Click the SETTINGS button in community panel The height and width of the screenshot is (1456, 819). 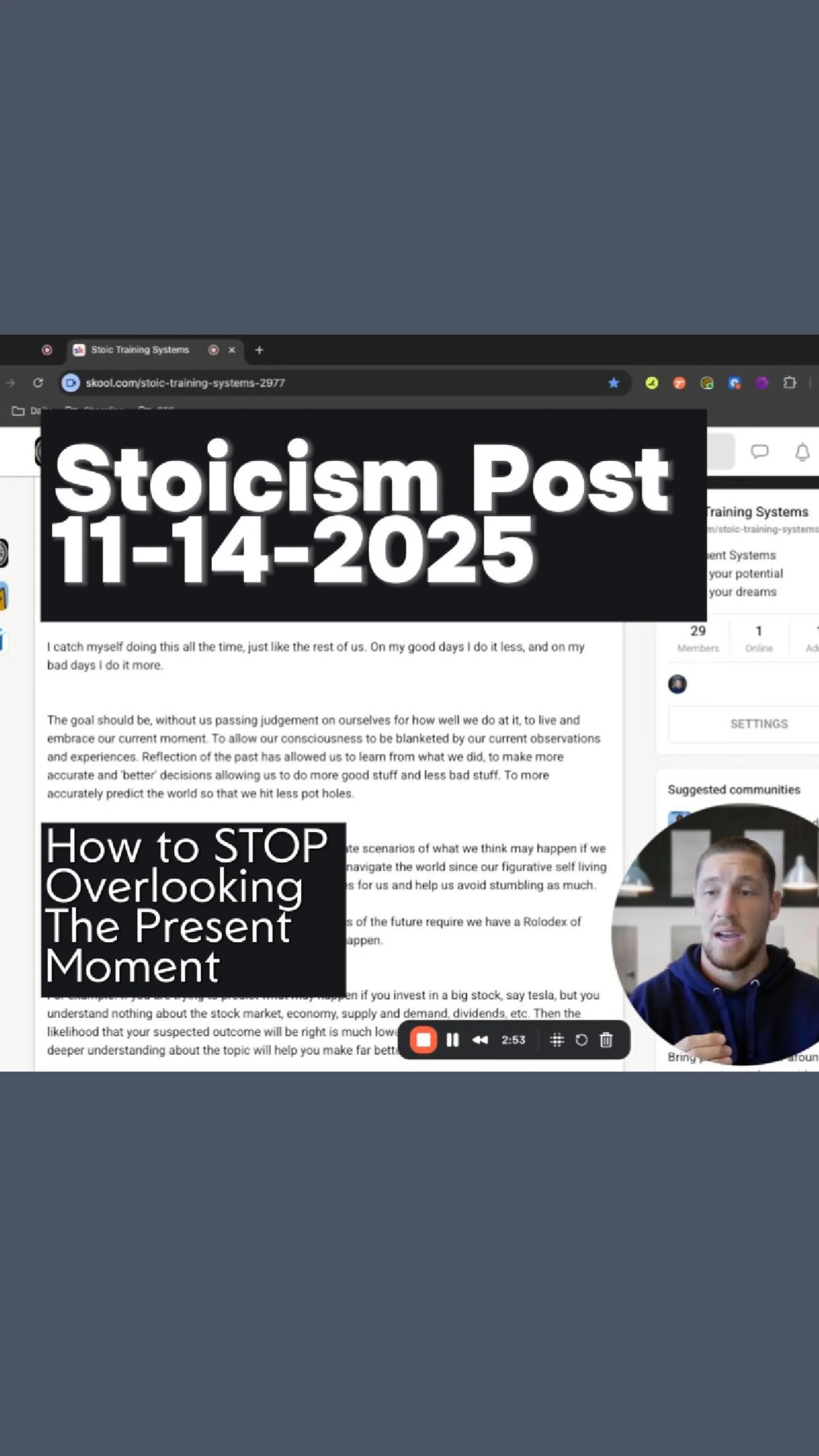(758, 724)
